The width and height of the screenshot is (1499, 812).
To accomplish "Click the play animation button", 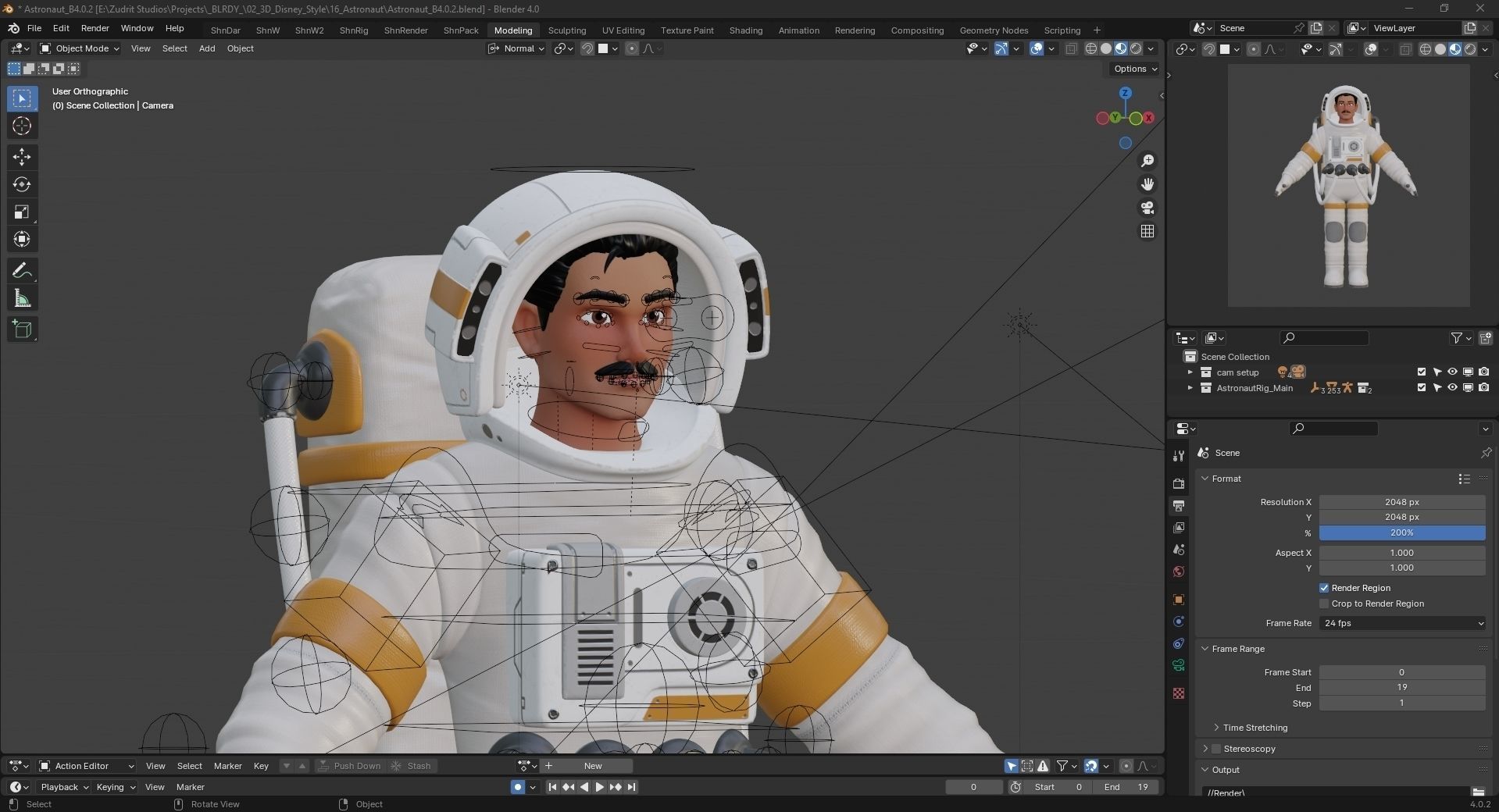I will coord(600,787).
